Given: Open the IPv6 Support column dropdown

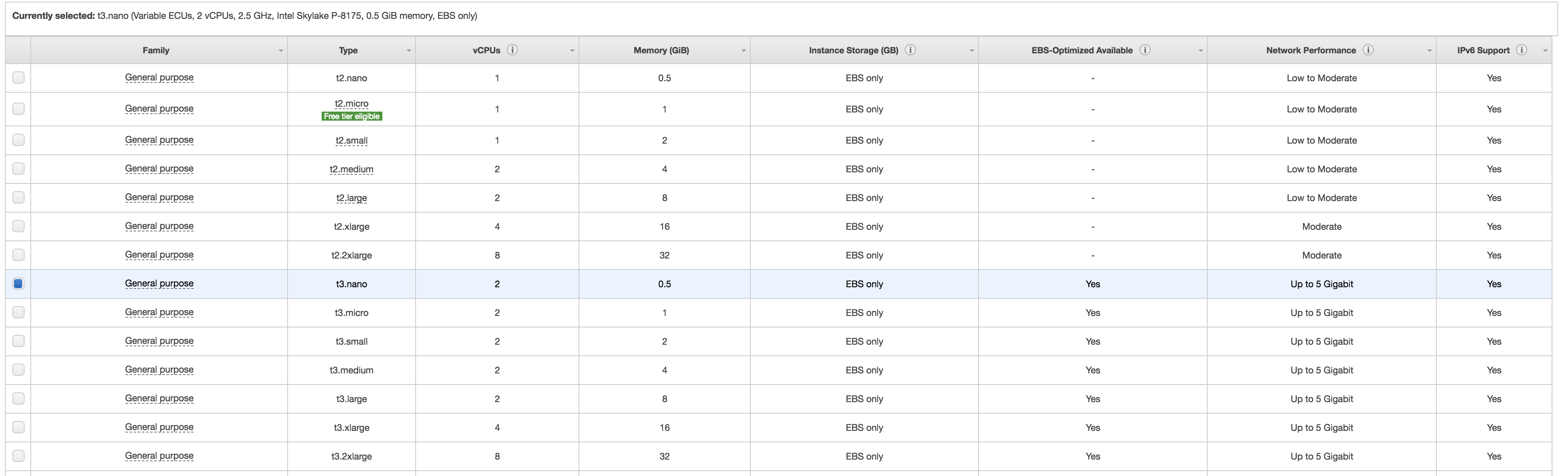Looking at the screenshot, I should pyautogui.click(x=1546, y=50).
